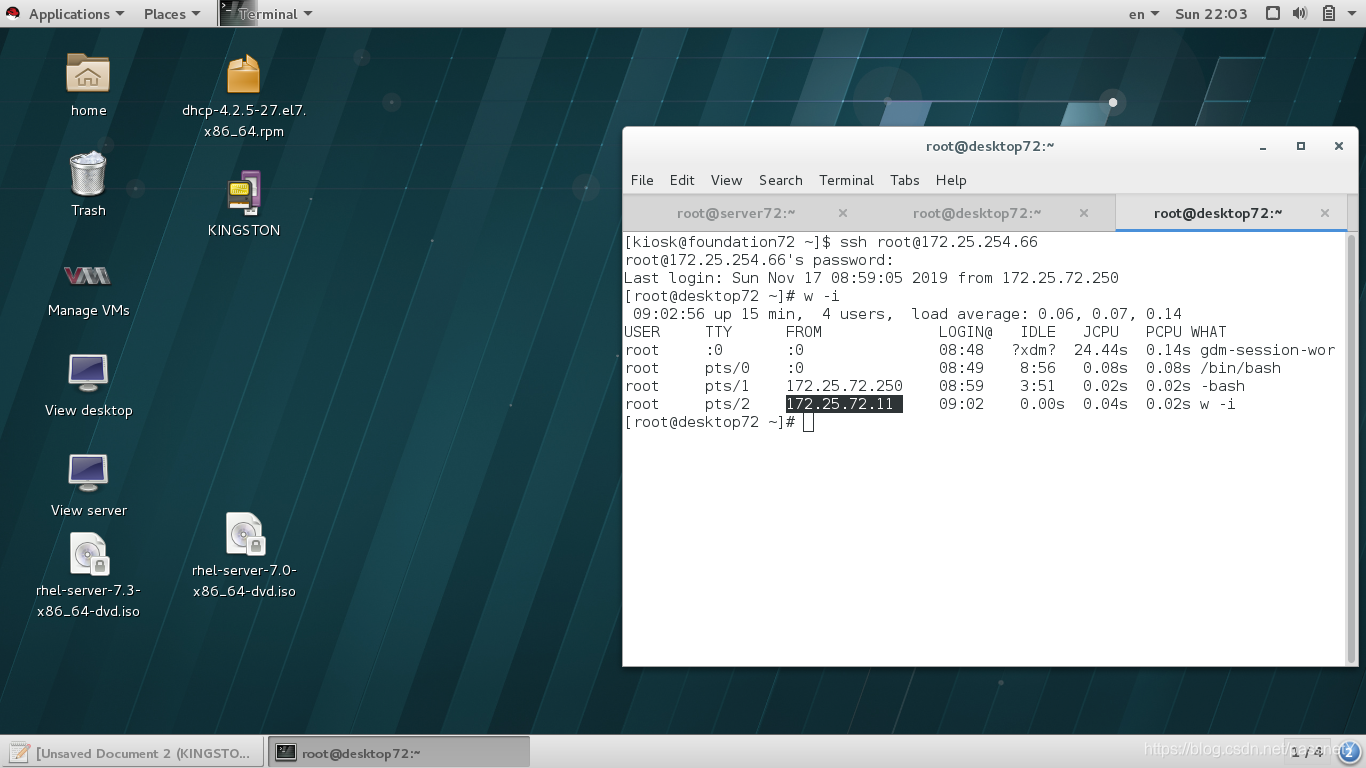Click the pts/2 TTY entry
This screenshot has width=1366, height=768.
pyautogui.click(x=727, y=404)
